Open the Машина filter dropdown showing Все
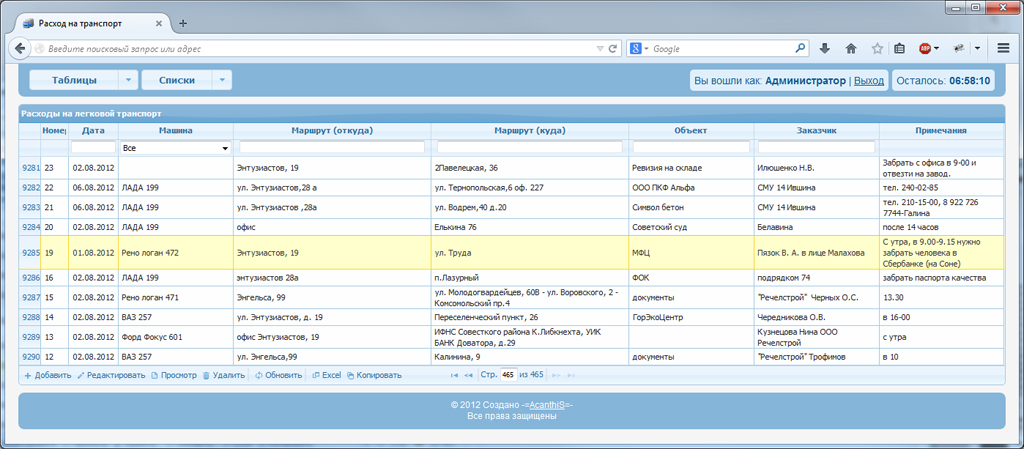This screenshot has width=1024, height=449. point(176,148)
